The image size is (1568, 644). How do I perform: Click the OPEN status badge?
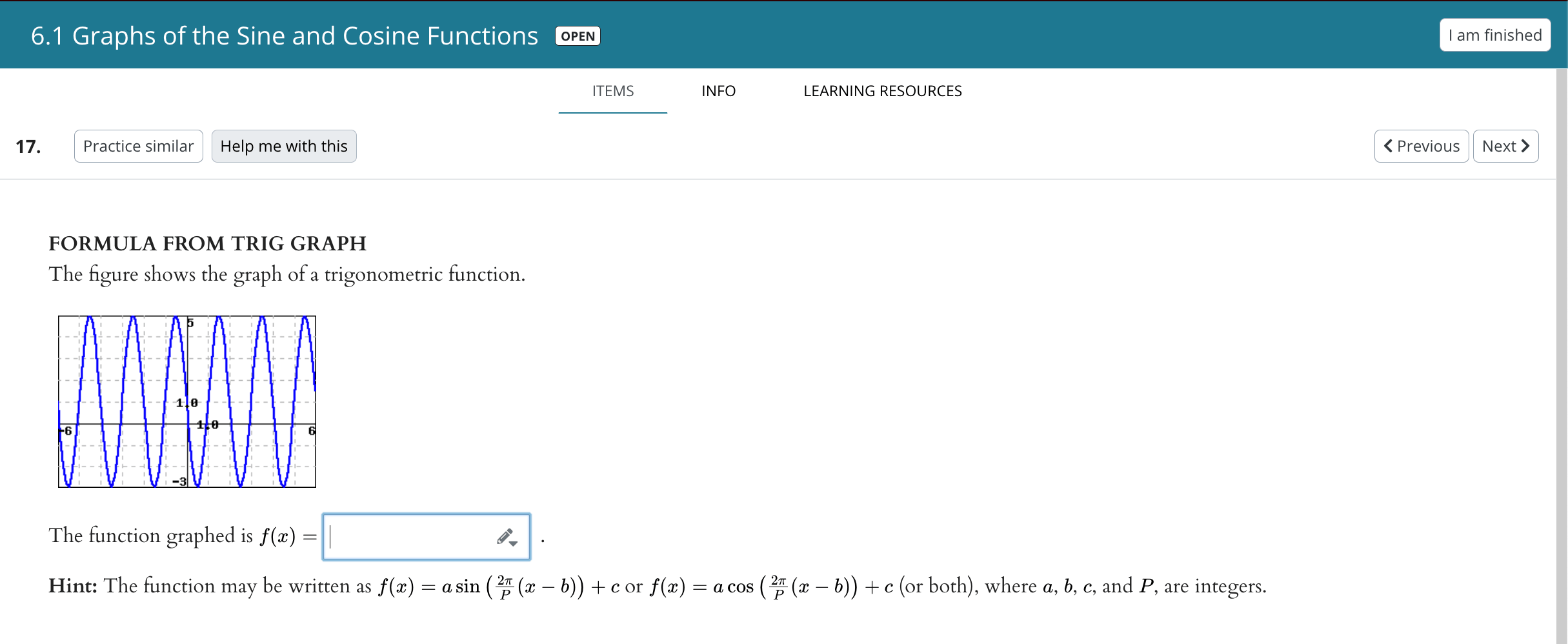578,36
